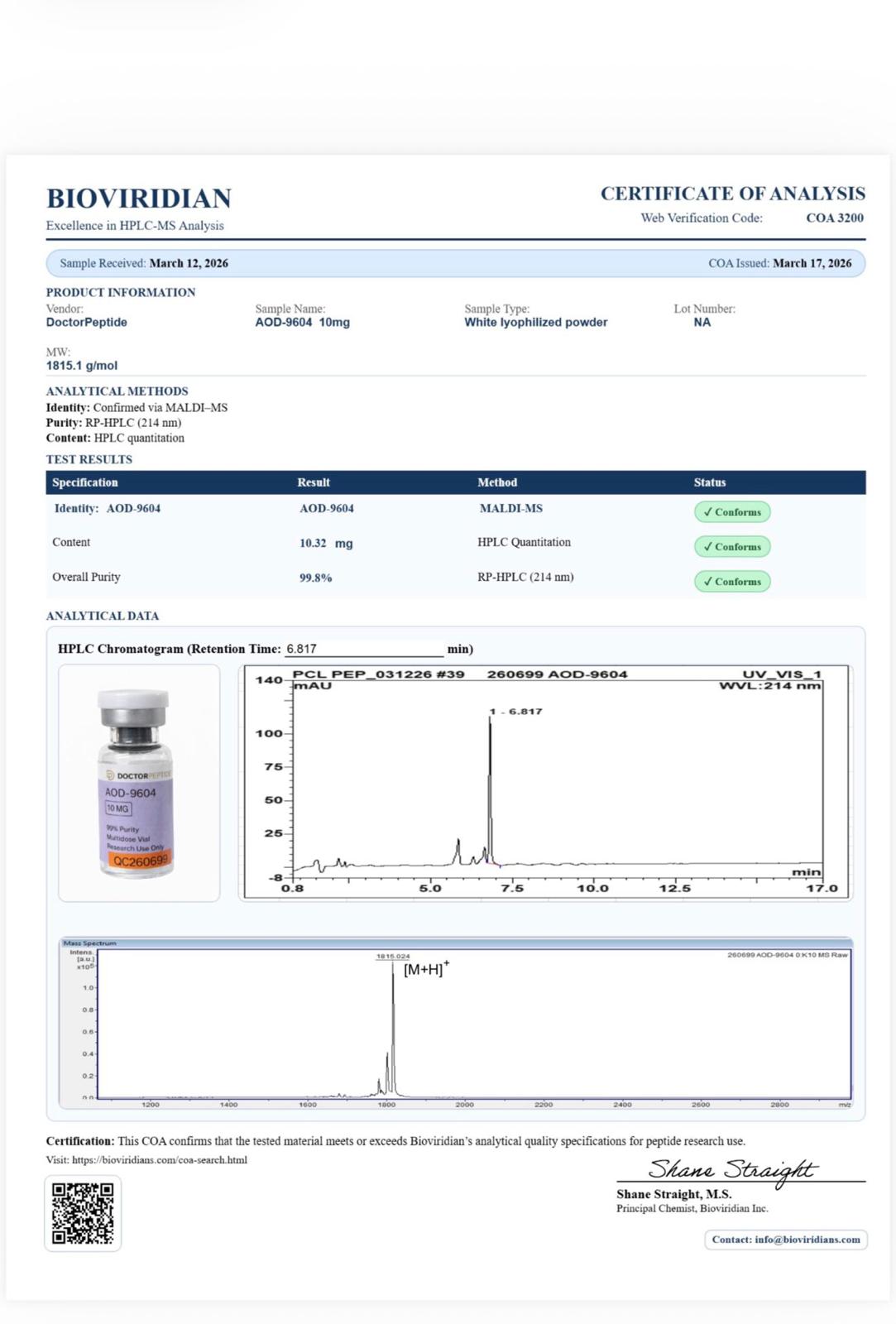The image size is (896, 1324).
Task: Click the Retention Time field showing 6.817
Action: [x=364, y=650]
